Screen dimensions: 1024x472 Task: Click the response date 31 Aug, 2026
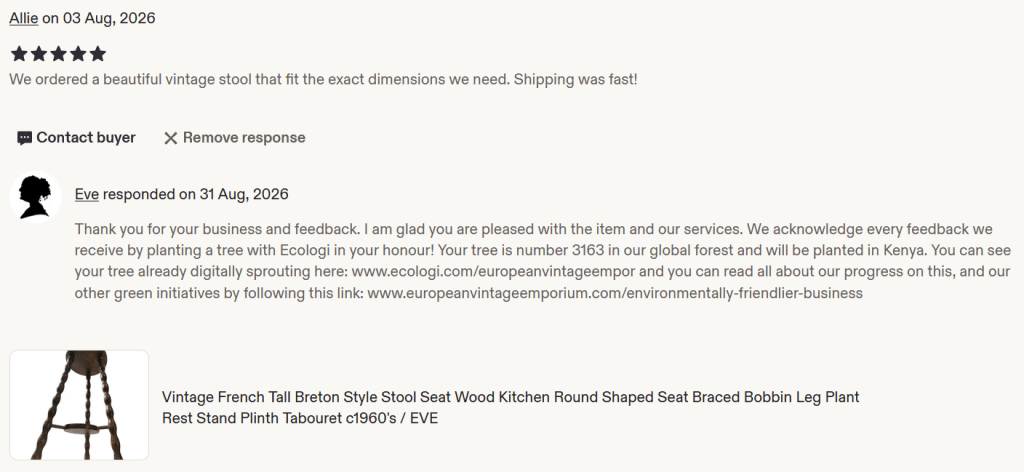[244, 195]
